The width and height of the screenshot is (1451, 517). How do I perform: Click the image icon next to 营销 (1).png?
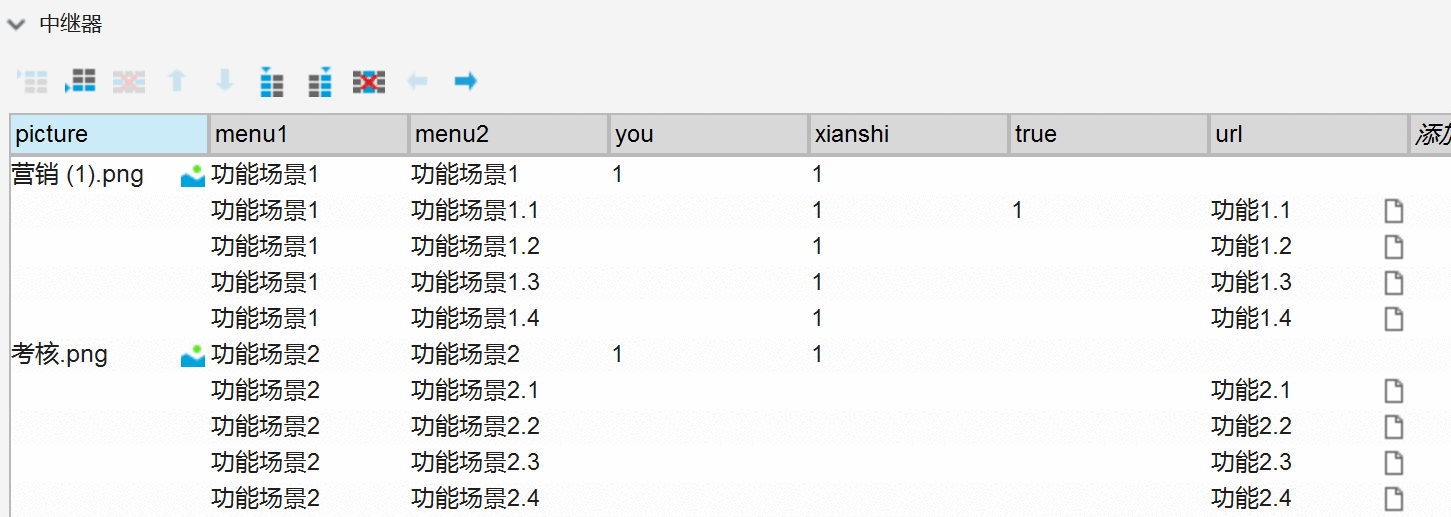(192, 176)
